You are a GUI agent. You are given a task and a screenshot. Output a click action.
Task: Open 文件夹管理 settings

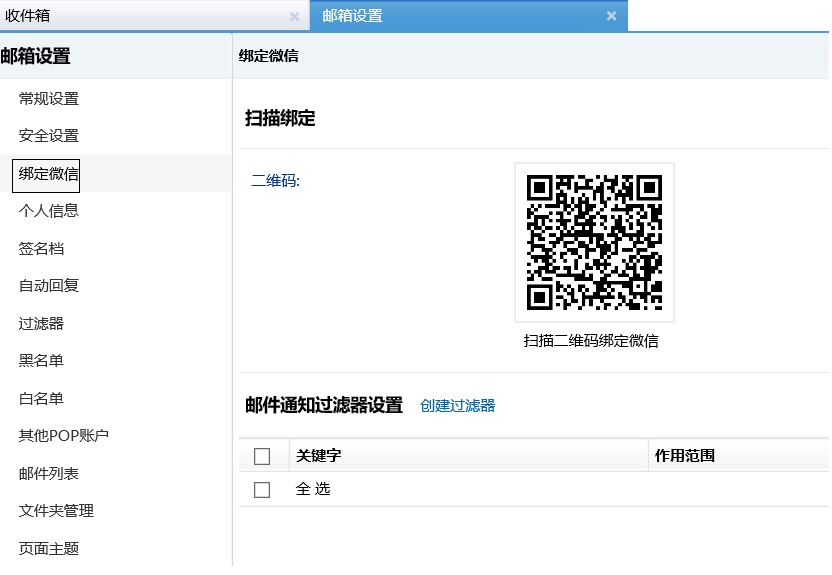click(56, 511)
